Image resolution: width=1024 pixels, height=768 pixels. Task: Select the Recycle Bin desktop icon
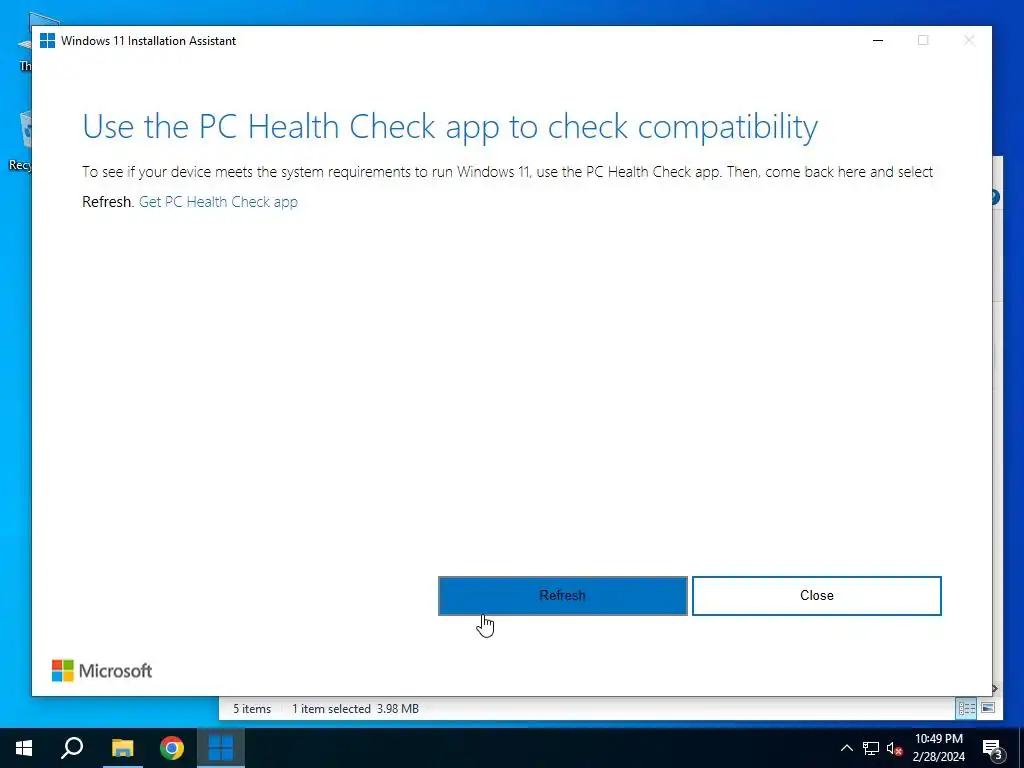(x=21, y=140)
